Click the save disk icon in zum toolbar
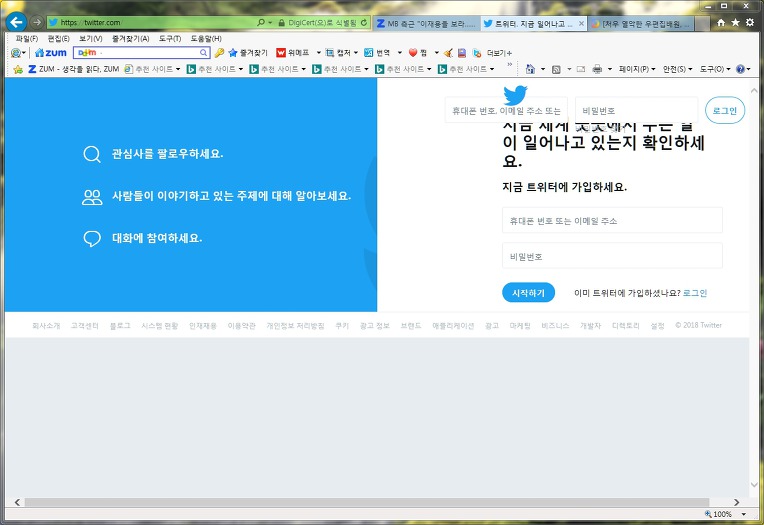 [462, 53]
